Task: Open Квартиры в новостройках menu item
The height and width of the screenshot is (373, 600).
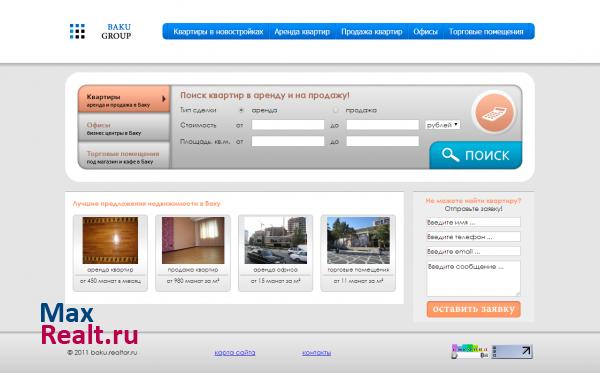Action: [218, 32]
